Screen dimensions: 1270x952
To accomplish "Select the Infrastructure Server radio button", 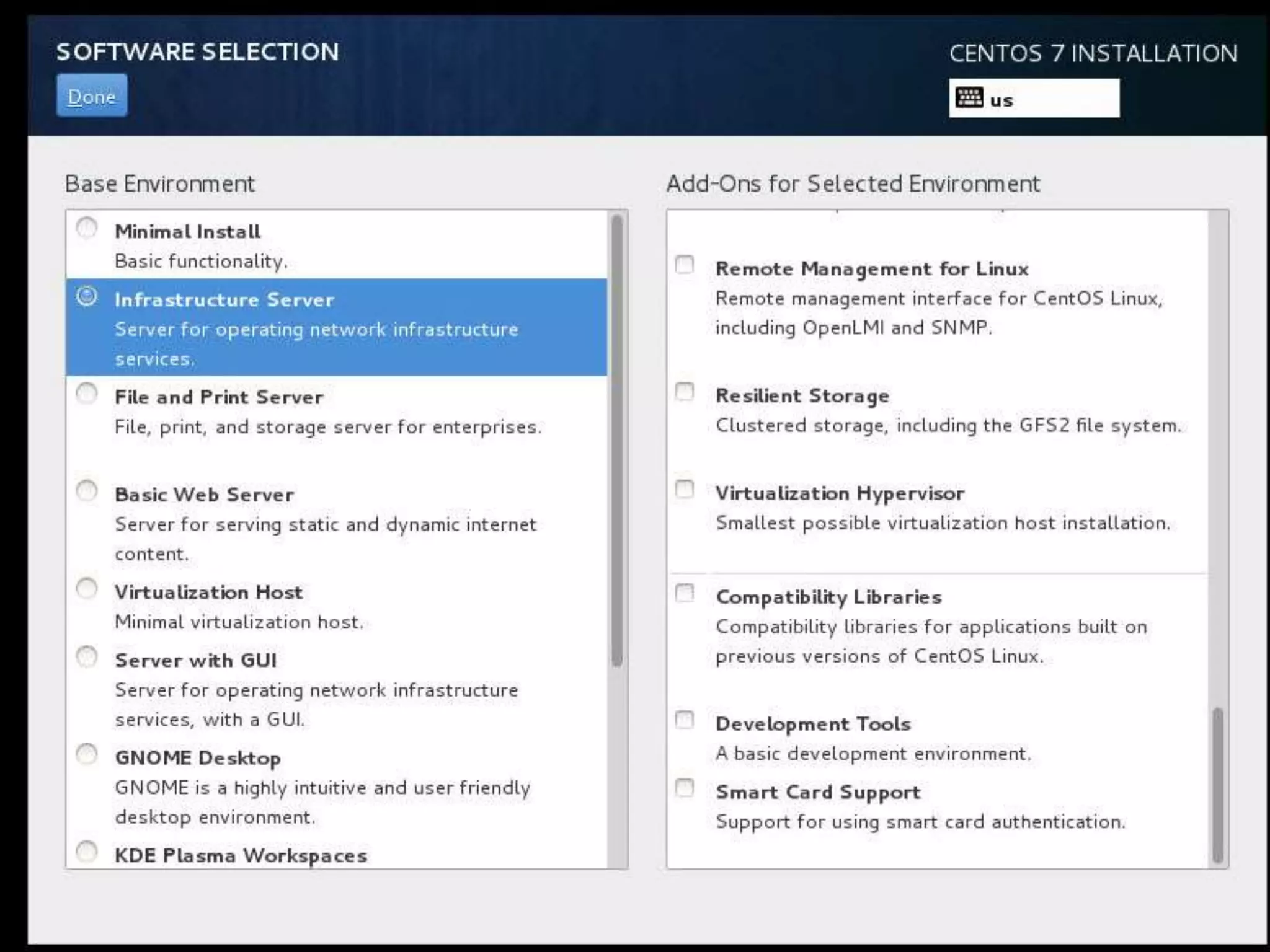I will [x=87, y=296].
